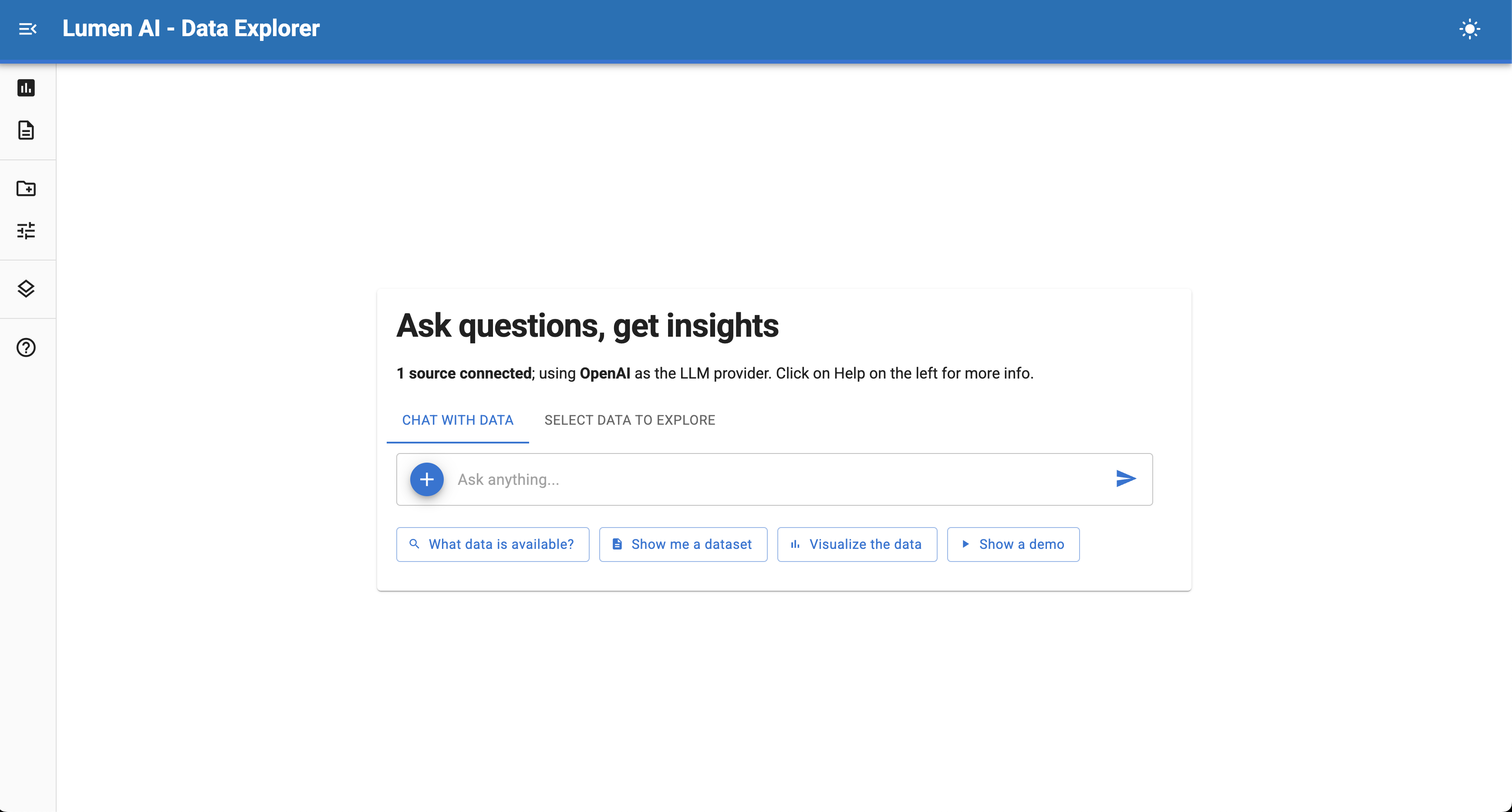Screen dimensions: 1512x812
Task: Toggle the light/dark theme sun icon
Action: coord(1469,29)
